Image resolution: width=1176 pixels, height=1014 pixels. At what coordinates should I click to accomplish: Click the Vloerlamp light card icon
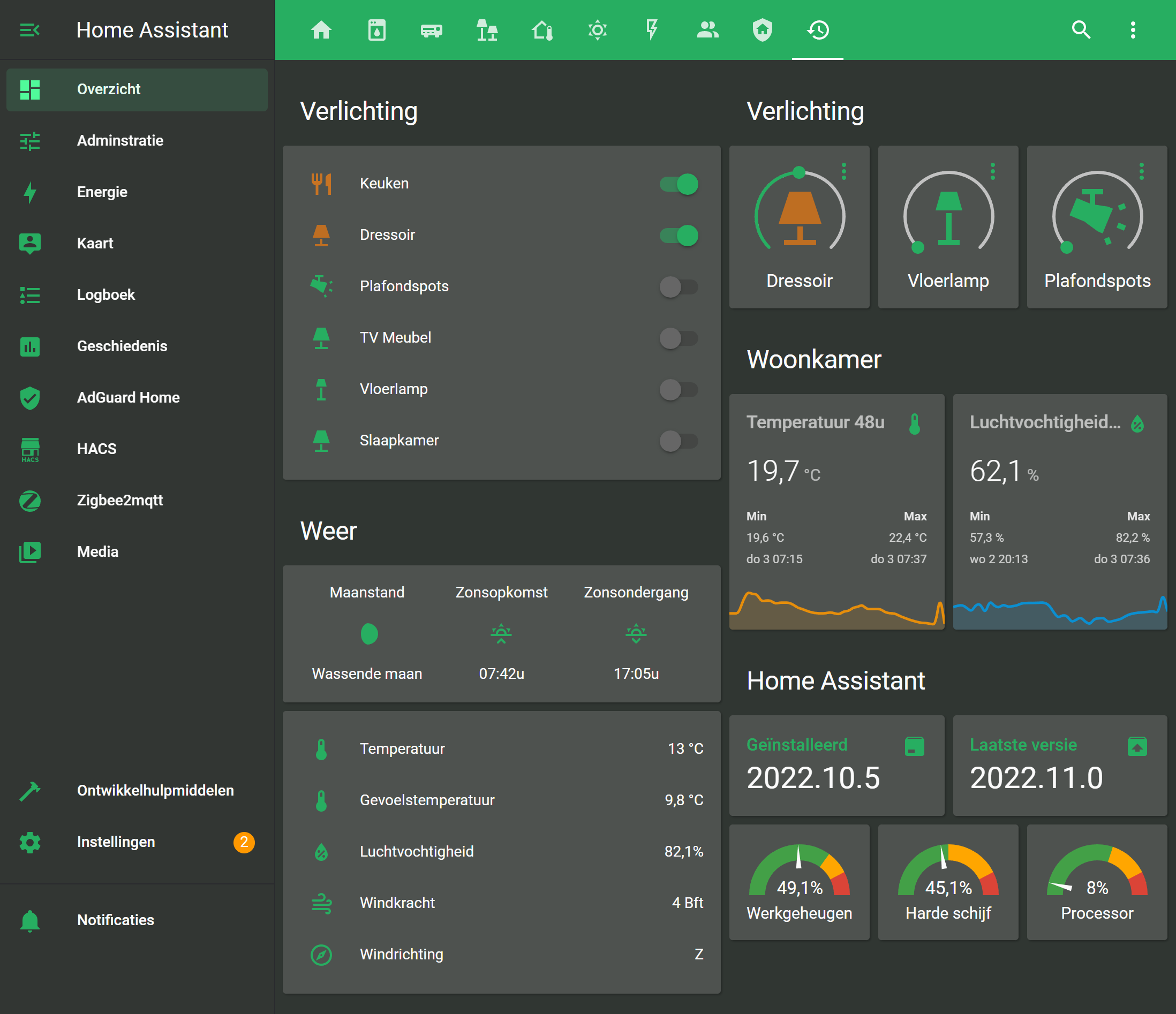pyautogui.click(x=948, y=218)
